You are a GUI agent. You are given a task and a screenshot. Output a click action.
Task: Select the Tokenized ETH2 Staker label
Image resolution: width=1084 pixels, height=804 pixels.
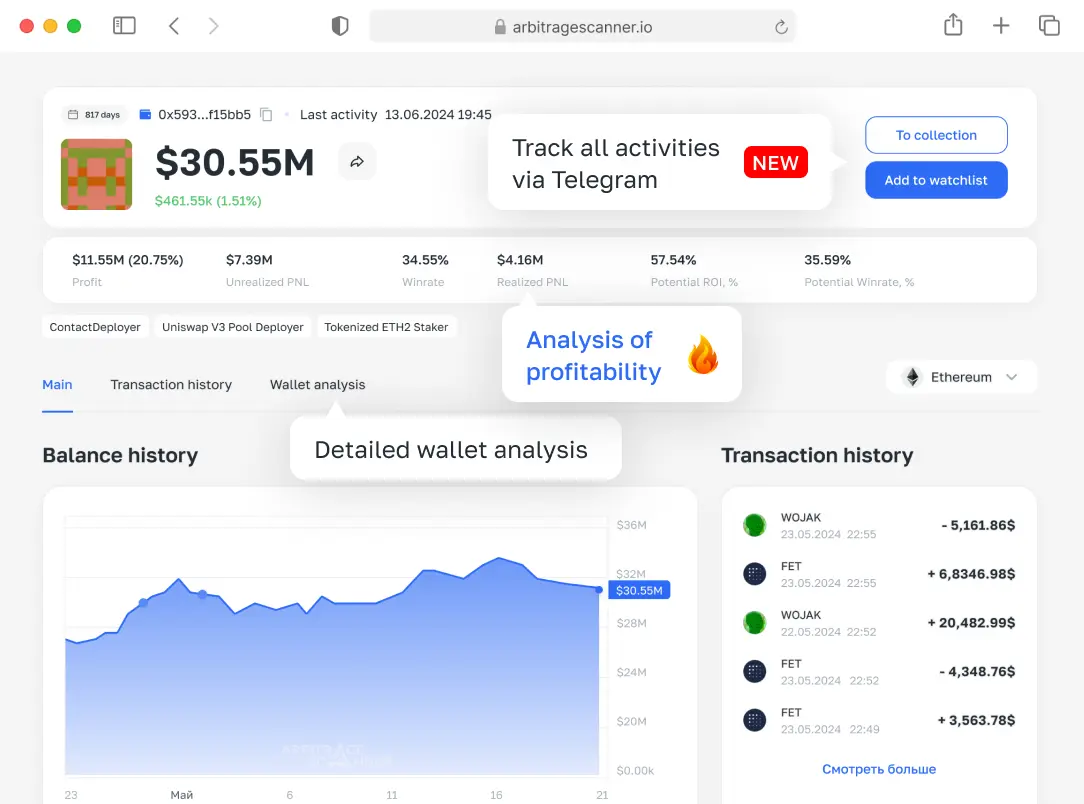tap(387, 327)
